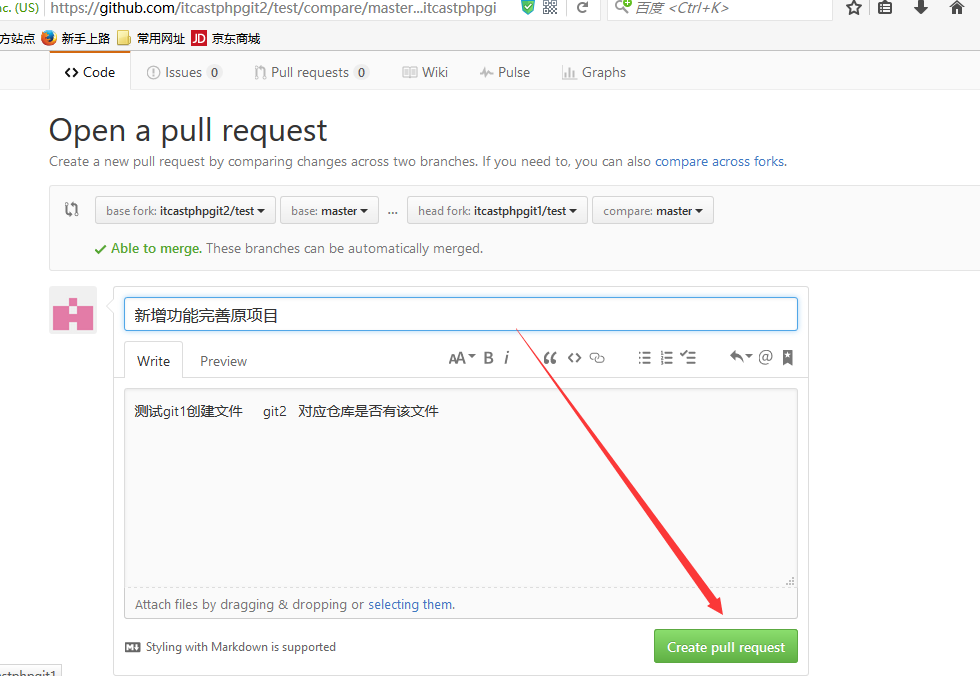Toggle bold text formatting

pos(489,358)
